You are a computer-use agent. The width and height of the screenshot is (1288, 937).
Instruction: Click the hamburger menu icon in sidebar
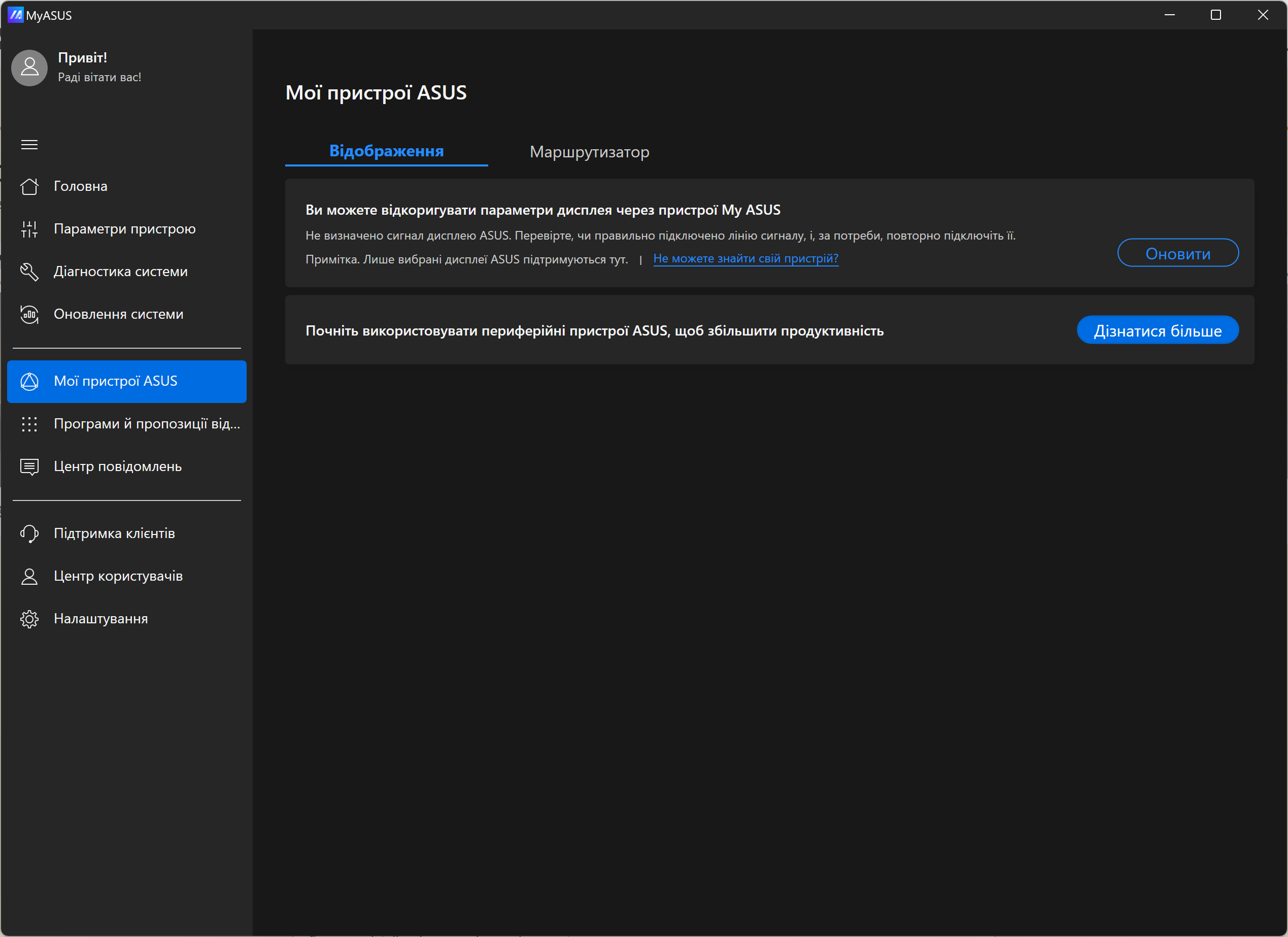29,145
